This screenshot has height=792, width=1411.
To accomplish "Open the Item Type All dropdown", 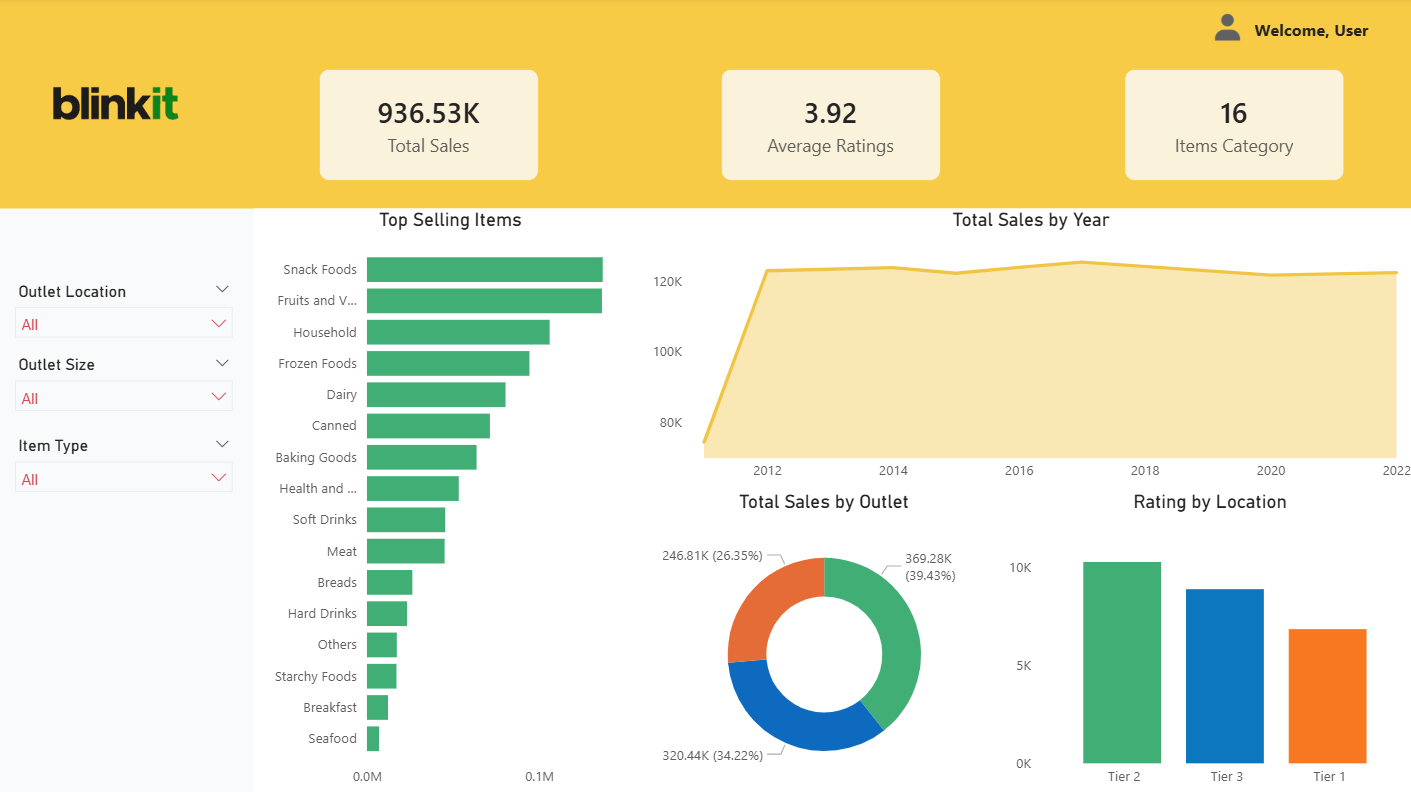I will coord(124,478).
